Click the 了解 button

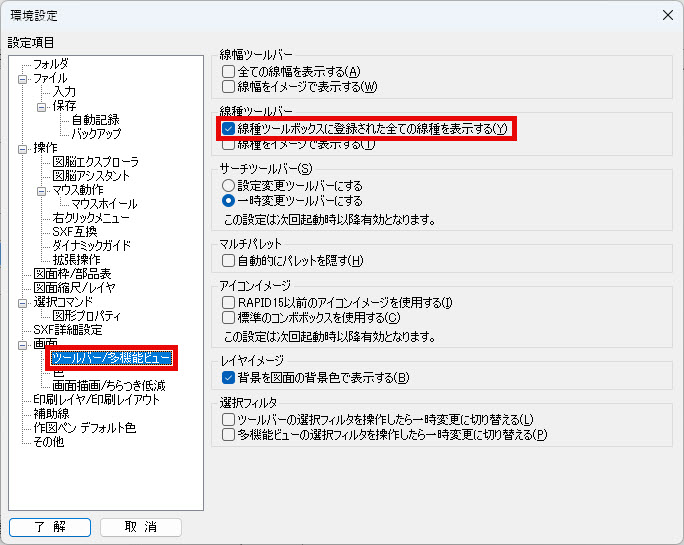[x=50, y=527]
